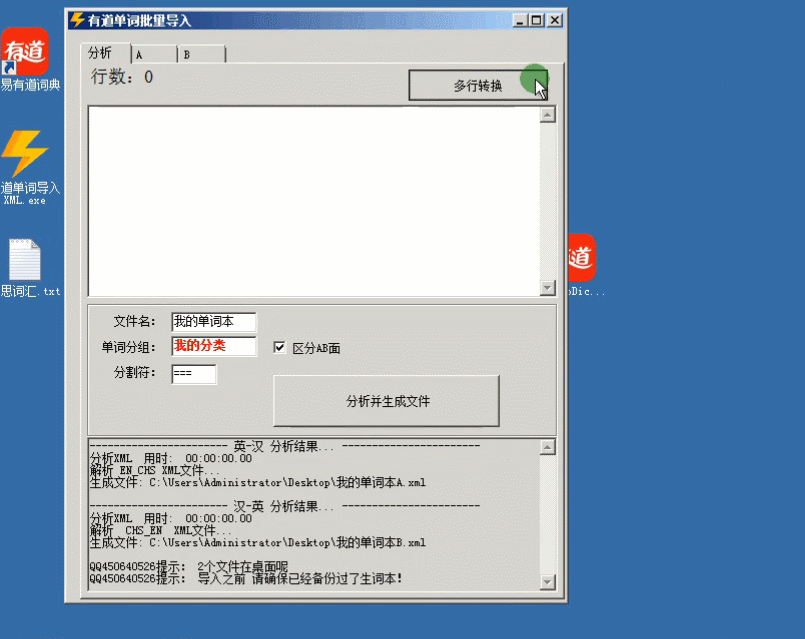Image resolution: width=805 pixels, height=639 pixels.
Task: Click the down arrow of the input area scrollbar
Action: pyautogui.click(x=548, y=288)
